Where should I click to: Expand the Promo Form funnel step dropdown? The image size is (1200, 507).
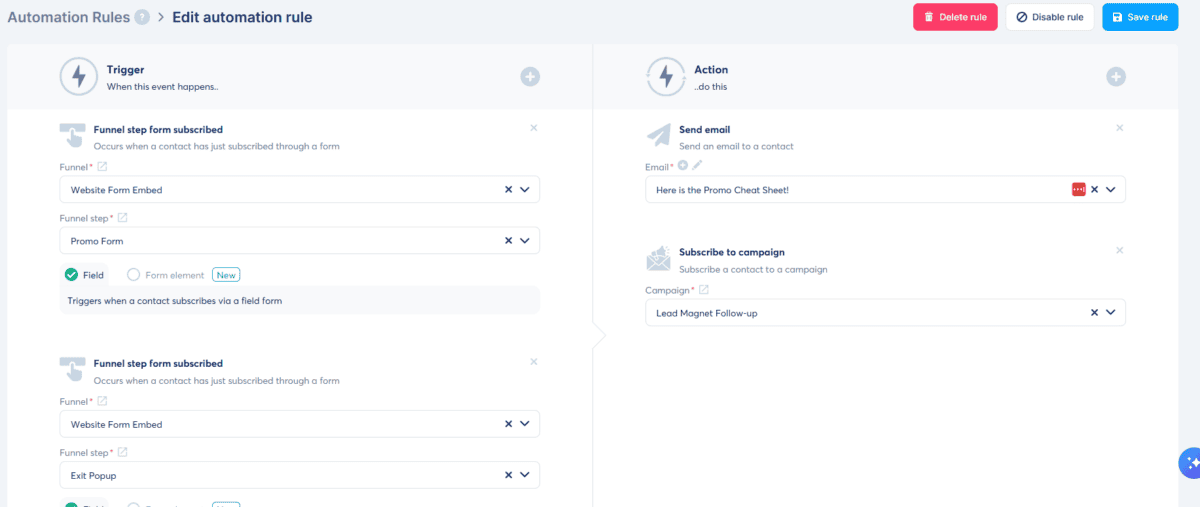(x=524, y=241)
